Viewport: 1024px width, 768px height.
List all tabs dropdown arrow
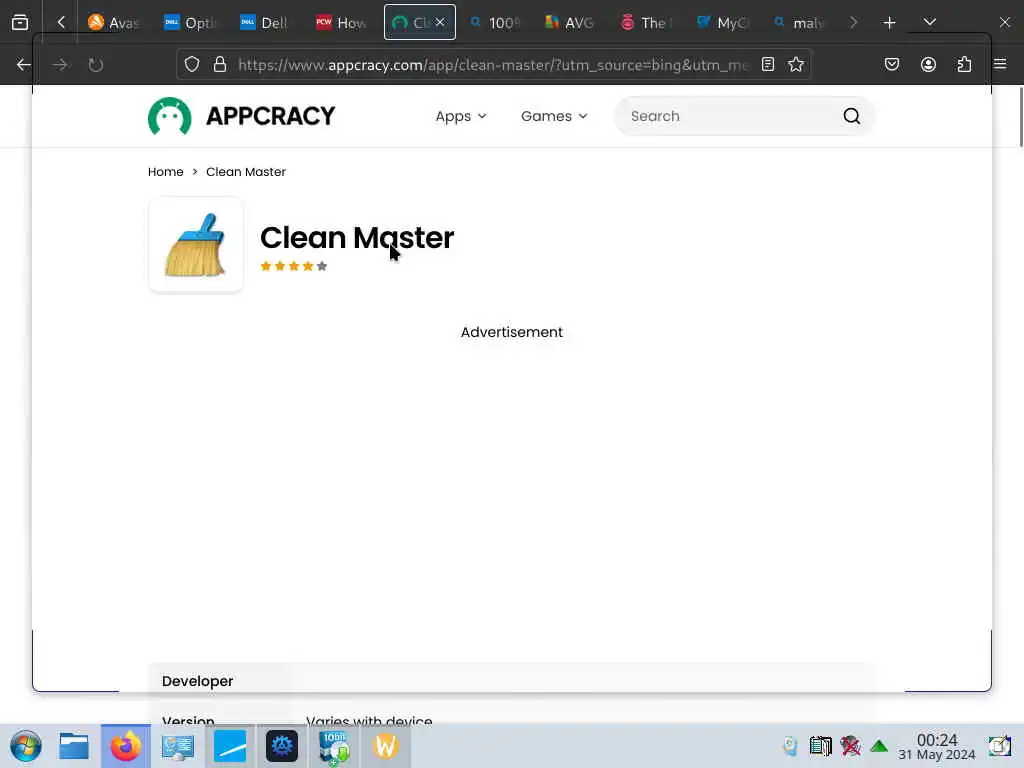[929, 22]
